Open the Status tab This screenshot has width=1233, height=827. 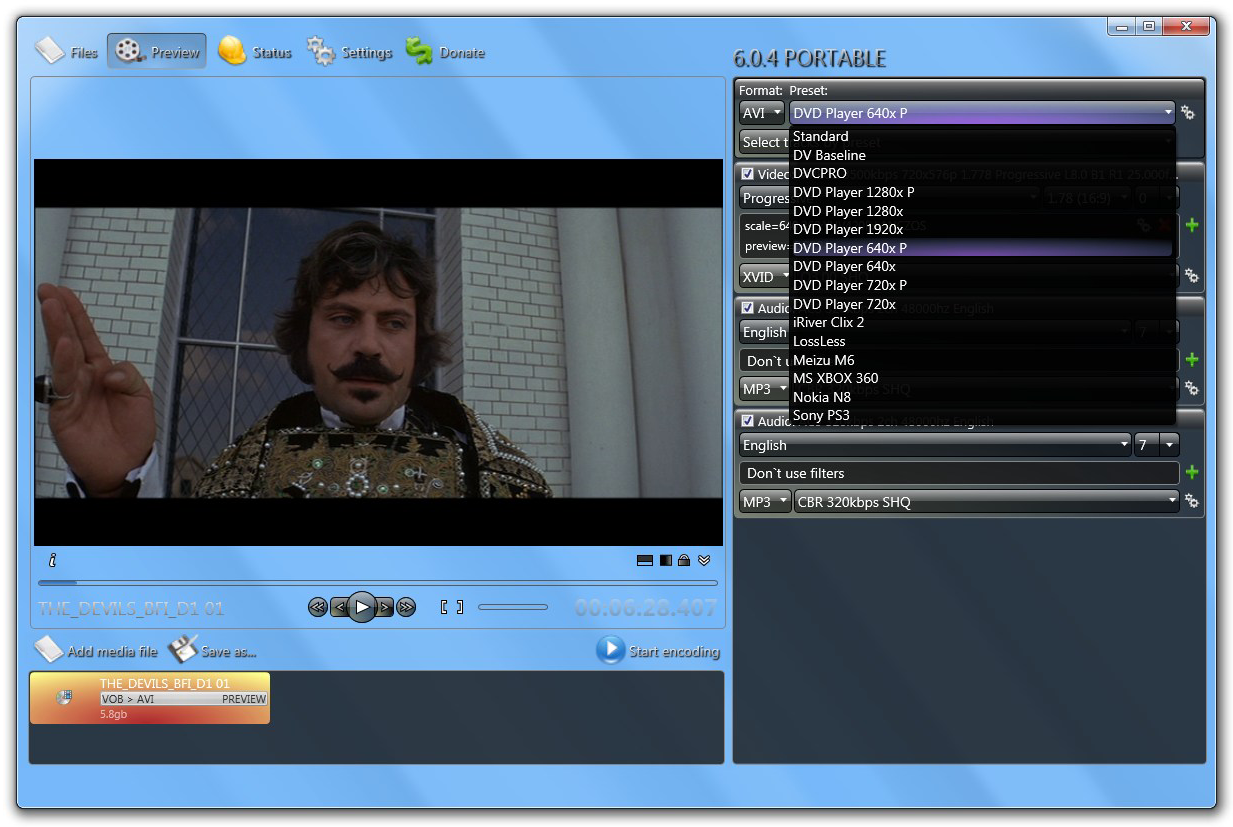pos(255,51)
